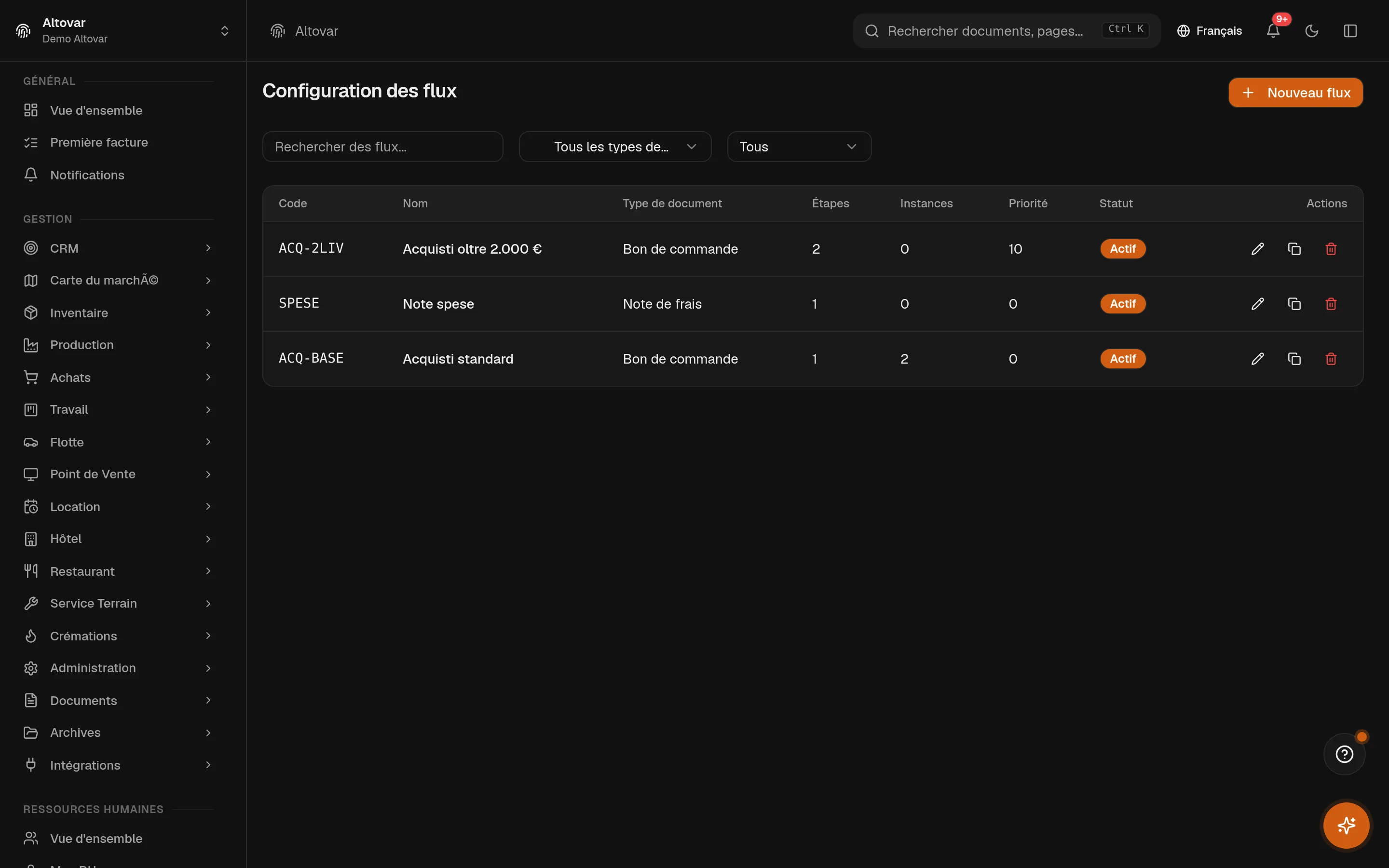Open Vue d'ensemble under Ressources Humaines
This screenshot has height=868, width=1389.
[x=119, y=839]
